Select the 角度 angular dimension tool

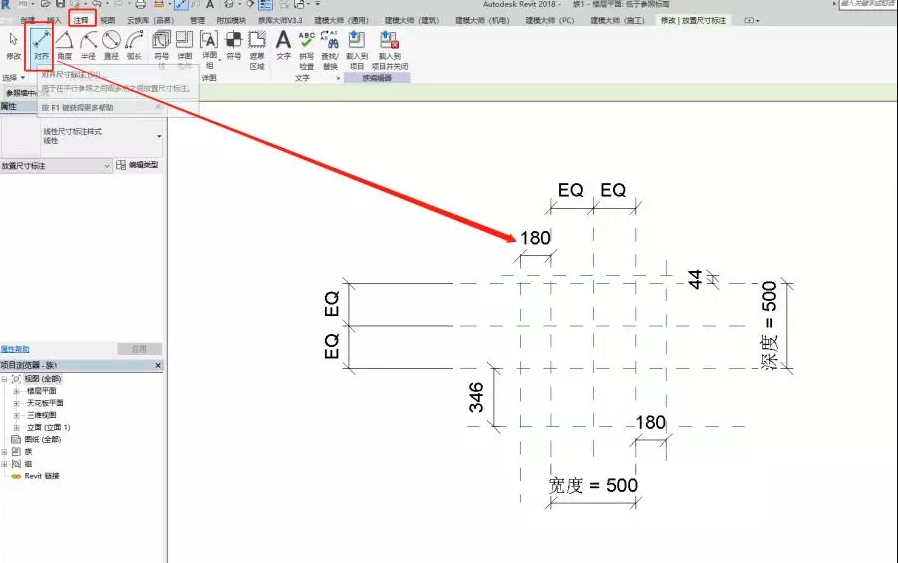pos(64,46)
